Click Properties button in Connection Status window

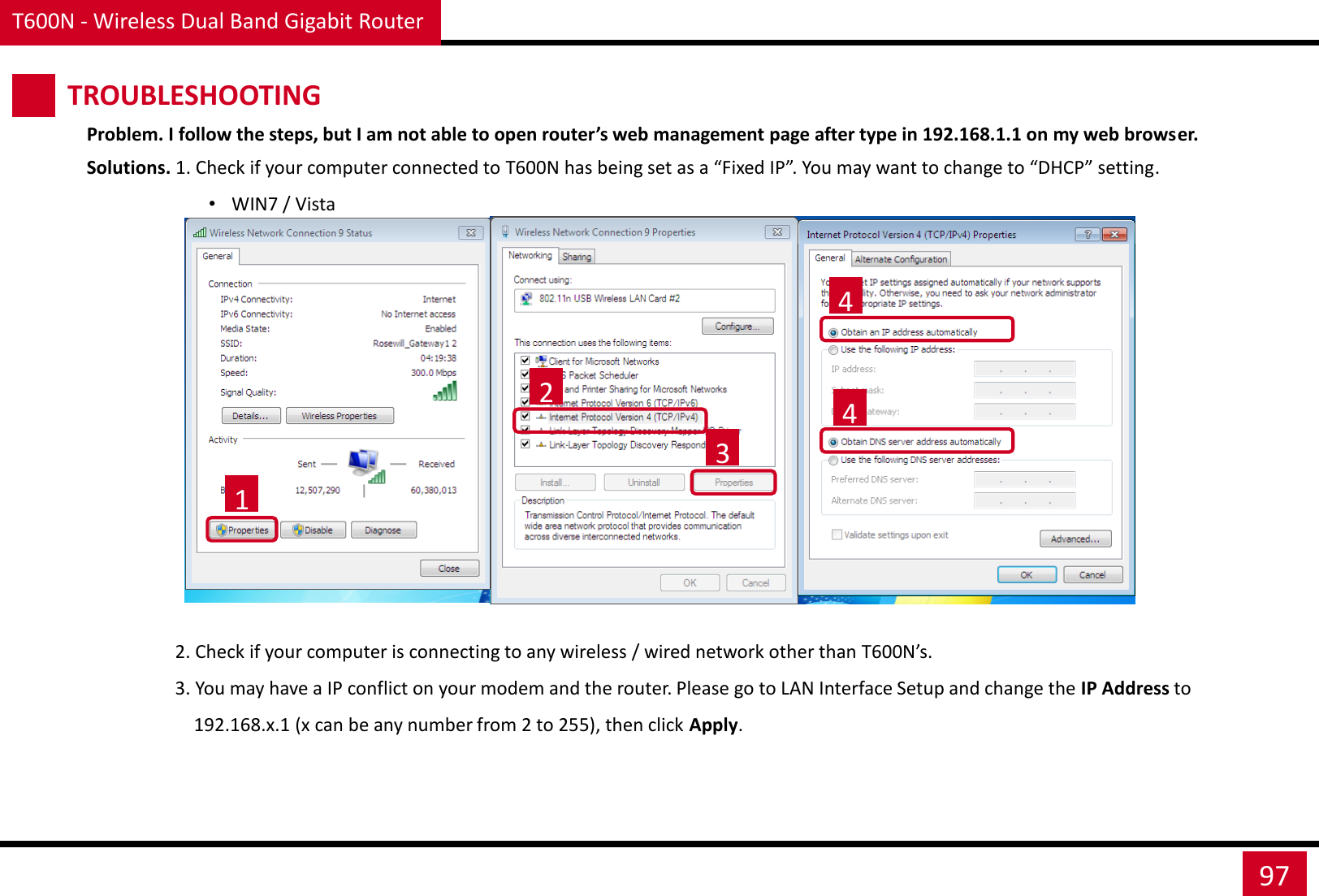pos(242,530)
